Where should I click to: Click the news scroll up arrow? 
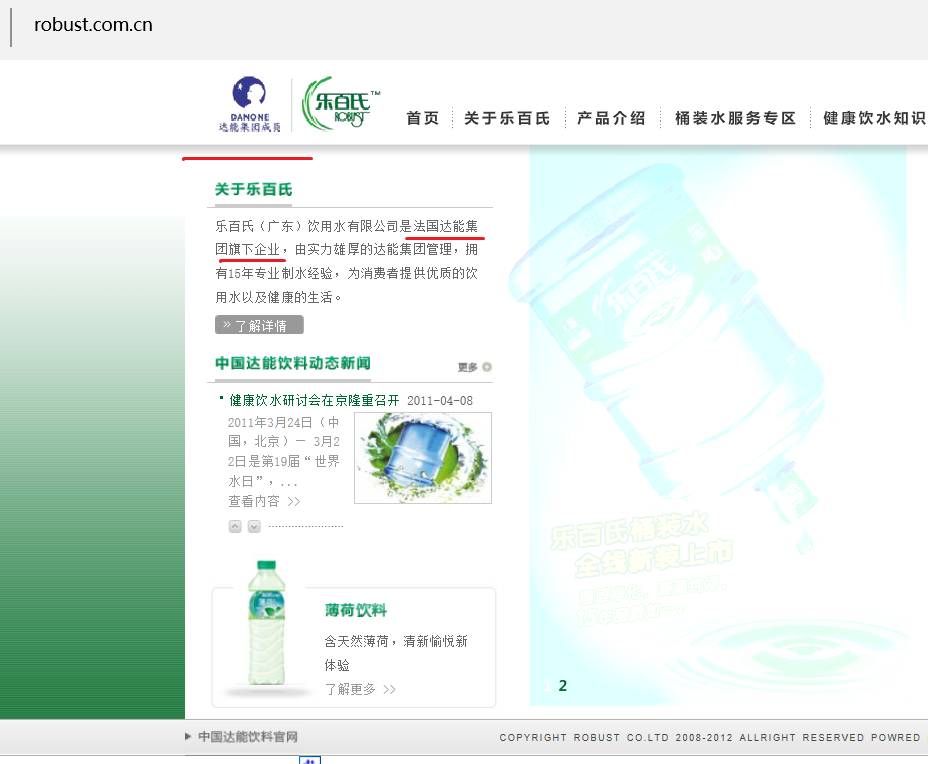tap(235, 526)
